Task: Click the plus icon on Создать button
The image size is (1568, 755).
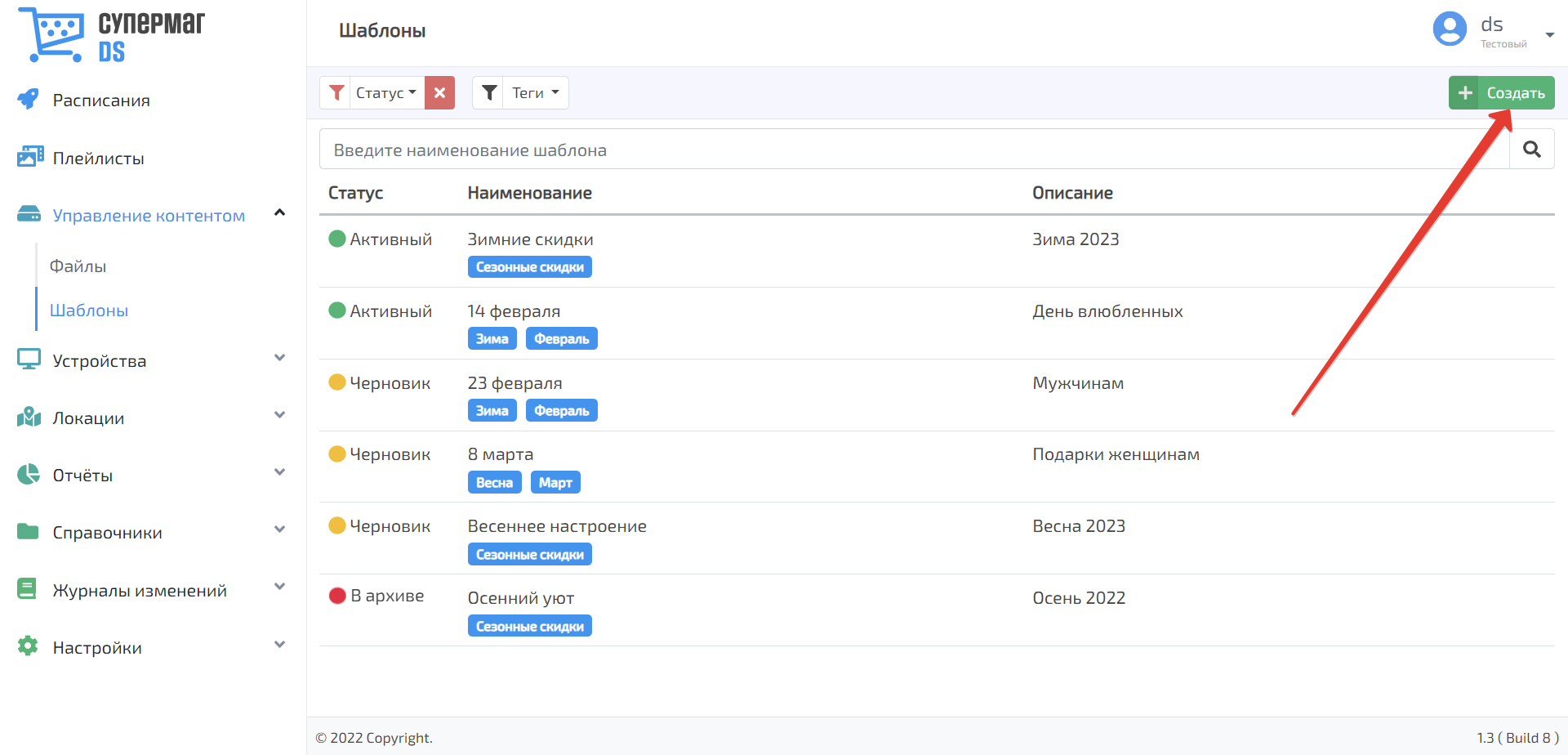Action: click(x=1465, y=93)
